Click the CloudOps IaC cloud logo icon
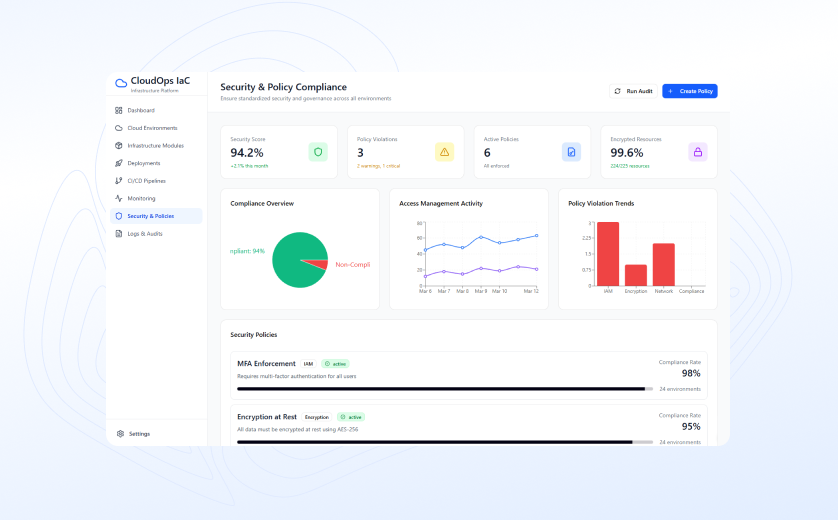838x520 pixels. click(x=122, y=83)
